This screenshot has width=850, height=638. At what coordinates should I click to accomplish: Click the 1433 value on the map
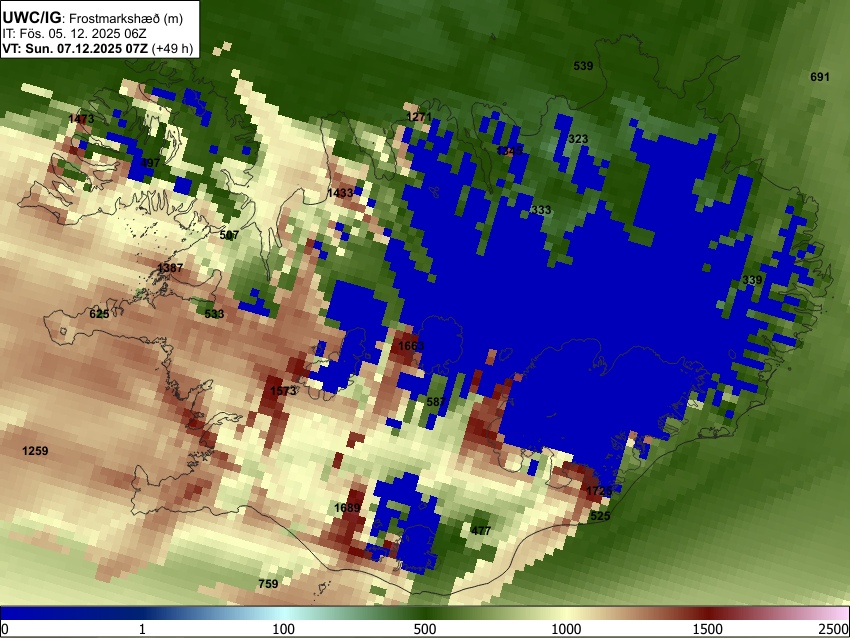click(340, 192)
